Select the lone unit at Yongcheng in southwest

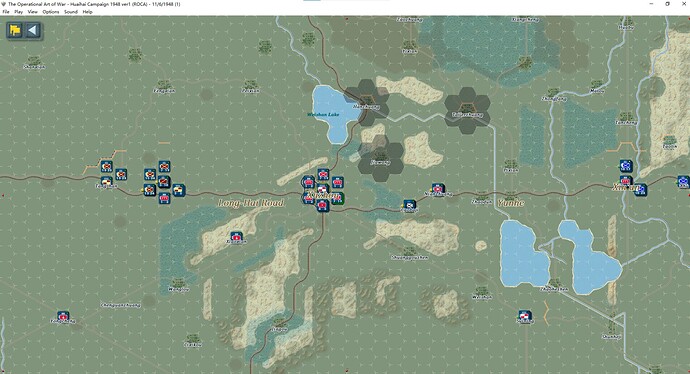[x=63, y=316]
